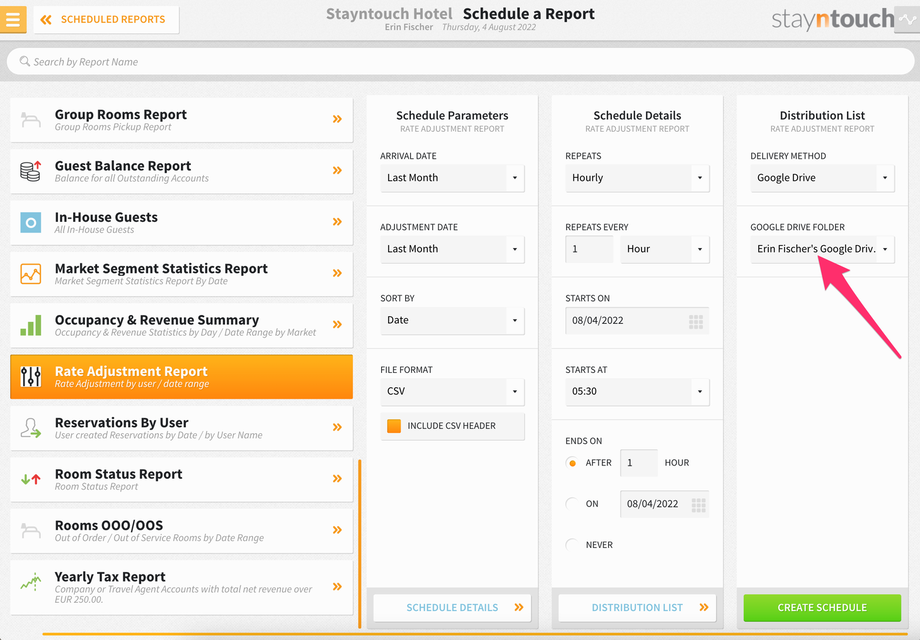
Task: Select Room Status Report item
Action: (181, 479)
